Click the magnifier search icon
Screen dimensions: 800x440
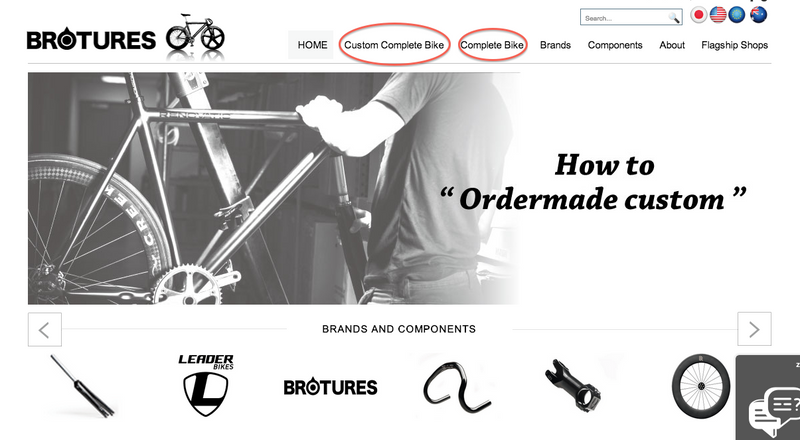[x=674, y=18]
